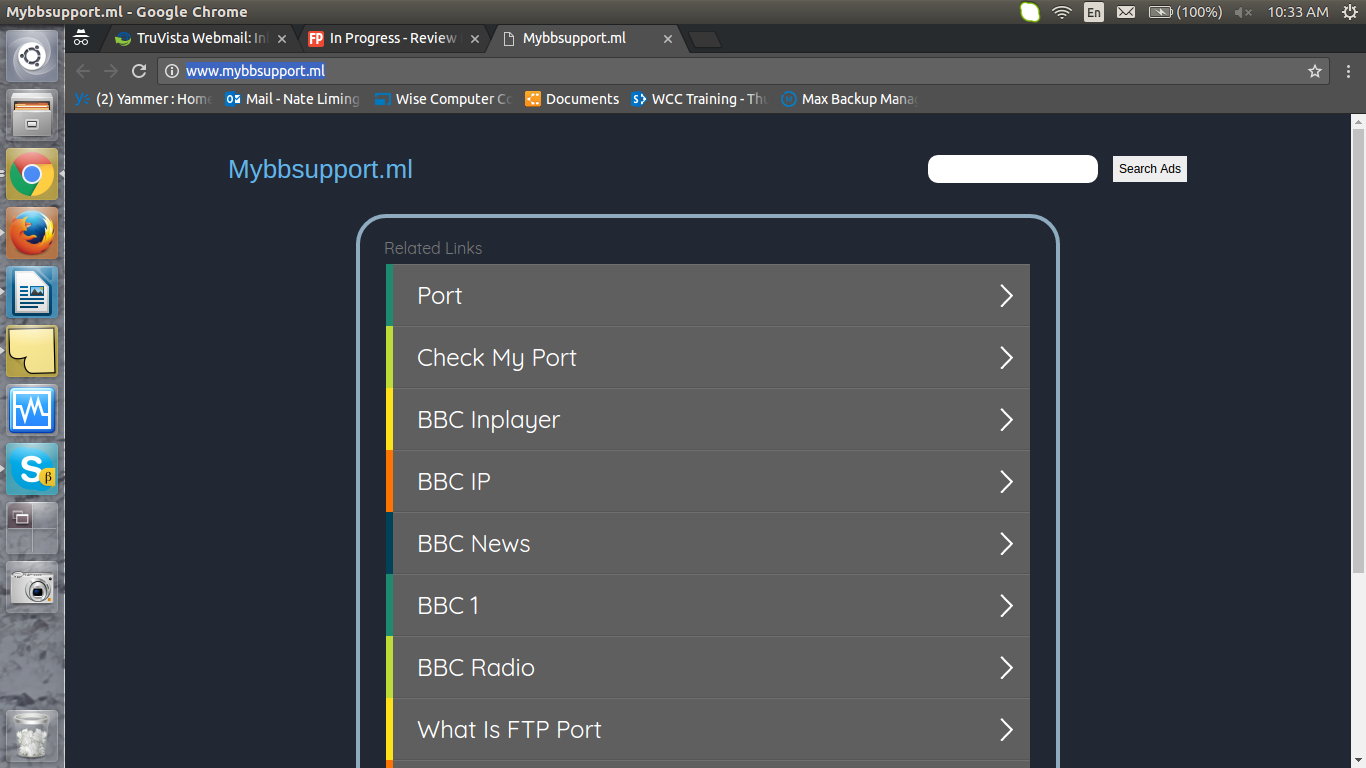
Task: Open the workspace switcher
Action: click(32, 528)
